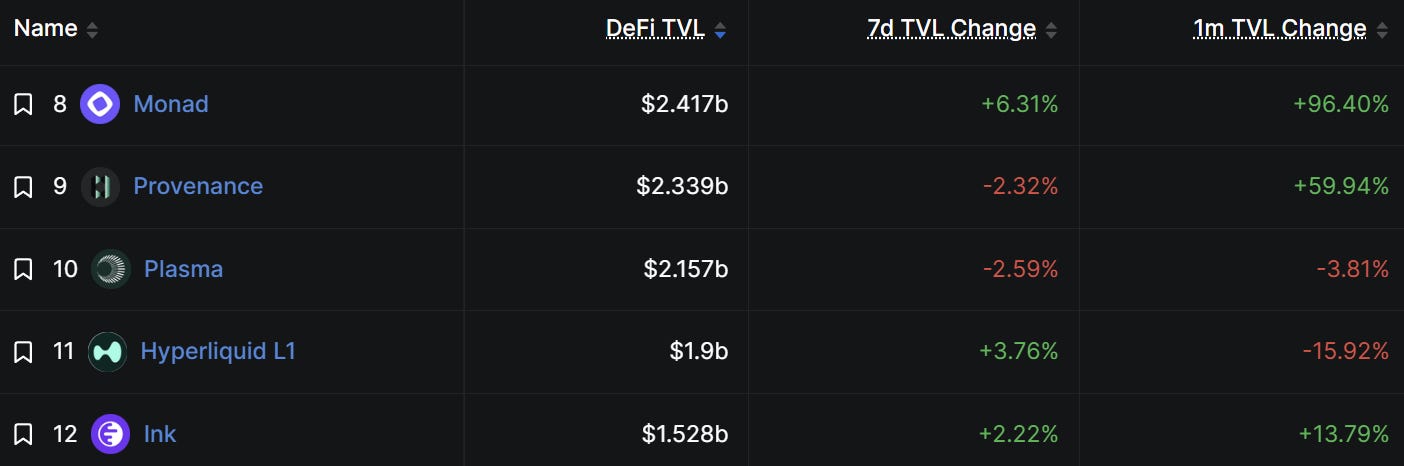Click the Hyperliquid L1 logo icon
This screenshot has width=1404, height=466.
pyautogui.click(x=107, y=352)
